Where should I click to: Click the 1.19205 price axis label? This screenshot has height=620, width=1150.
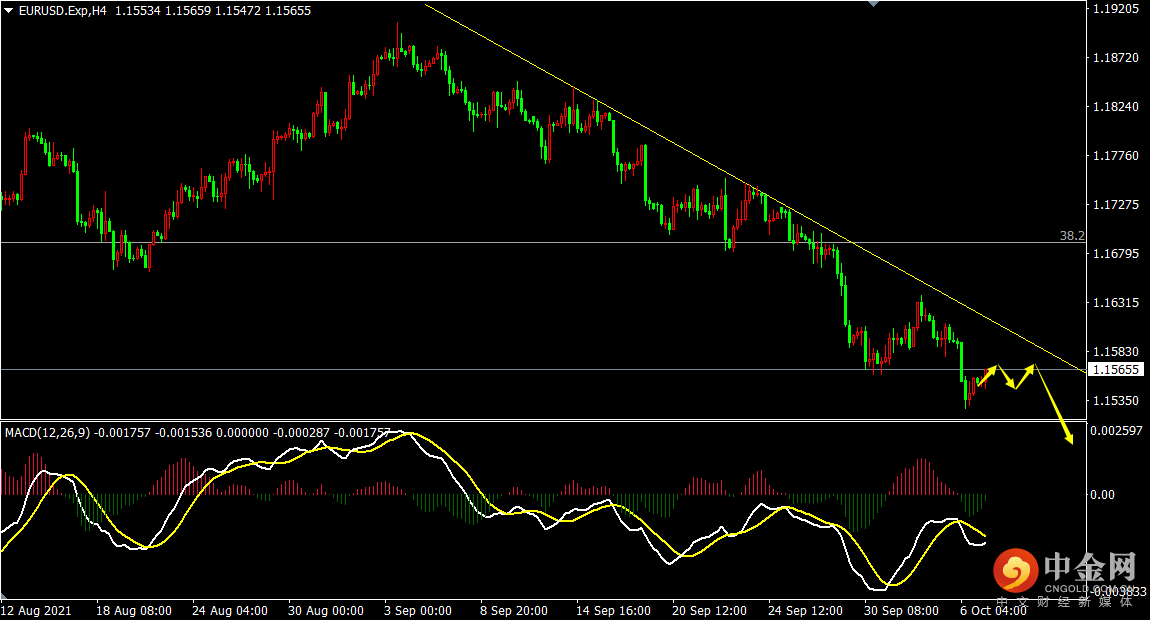1116,9
